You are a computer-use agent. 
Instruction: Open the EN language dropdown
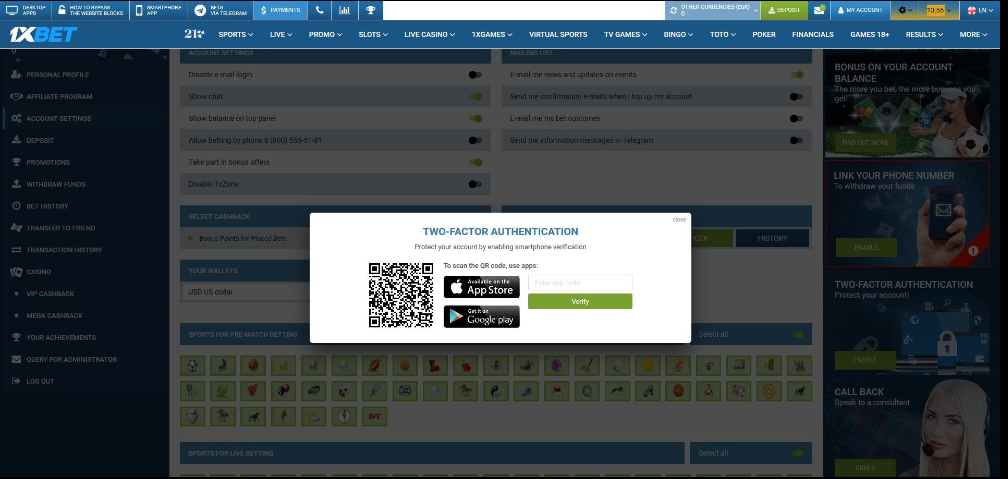(x=980, y=10)
